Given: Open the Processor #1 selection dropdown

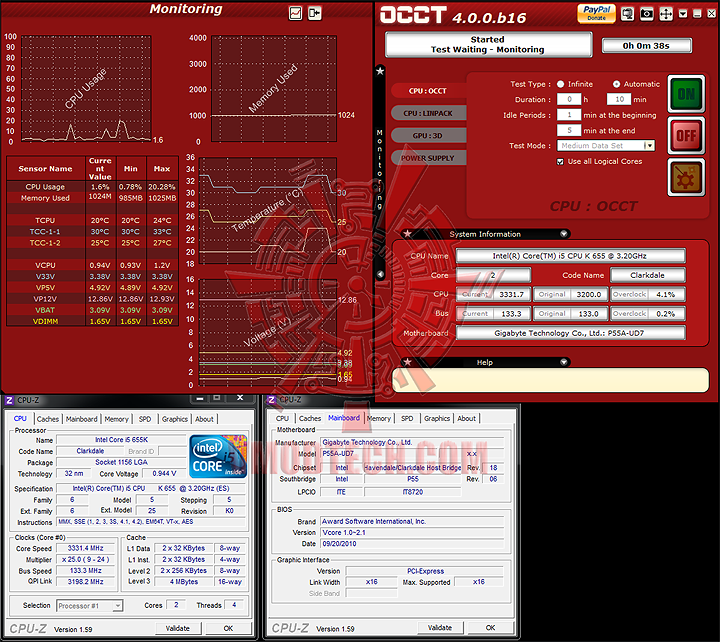Looking at the screenshot, I should tap(90, 606).
